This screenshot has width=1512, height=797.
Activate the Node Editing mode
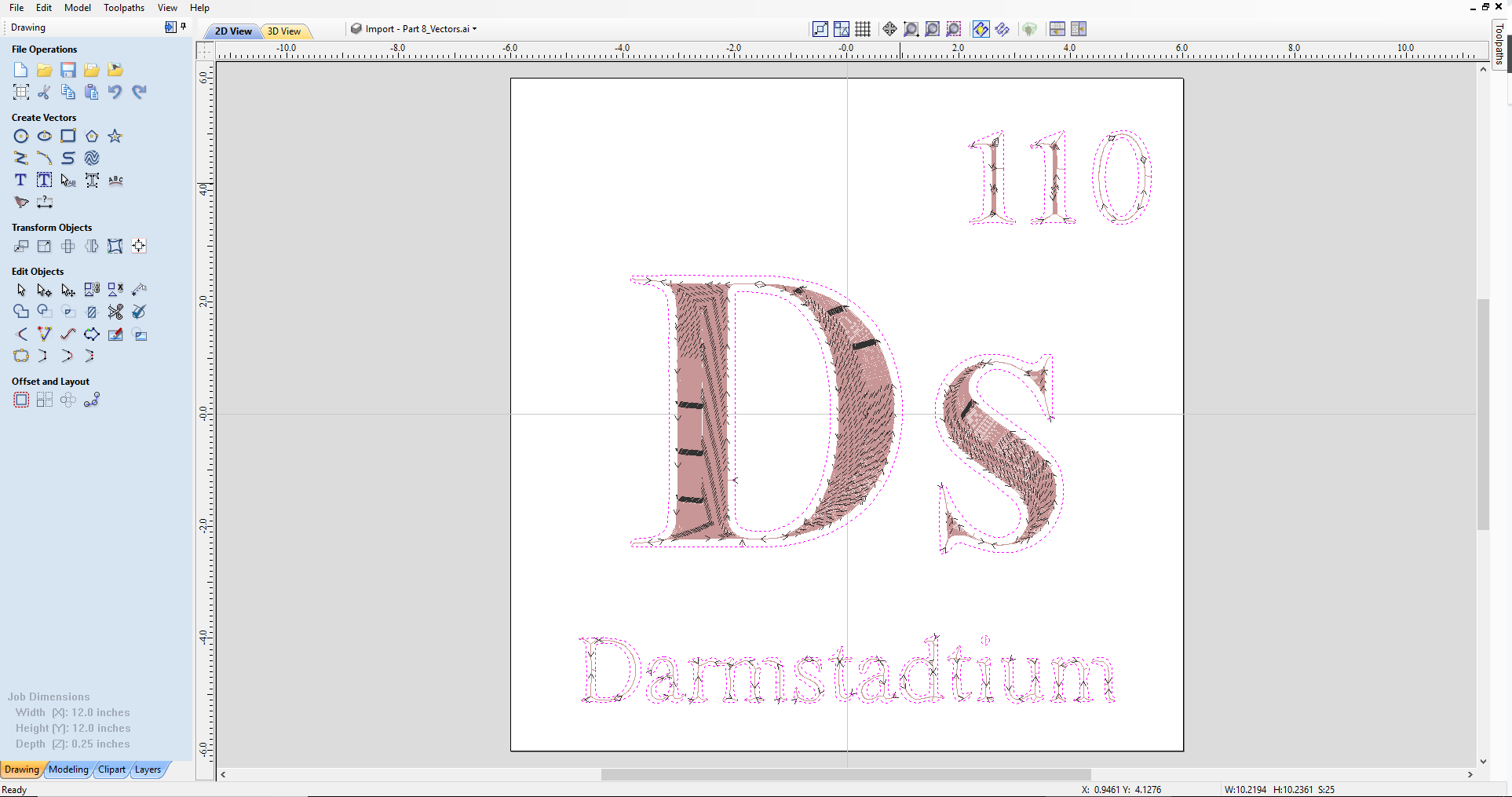[45, 290]
